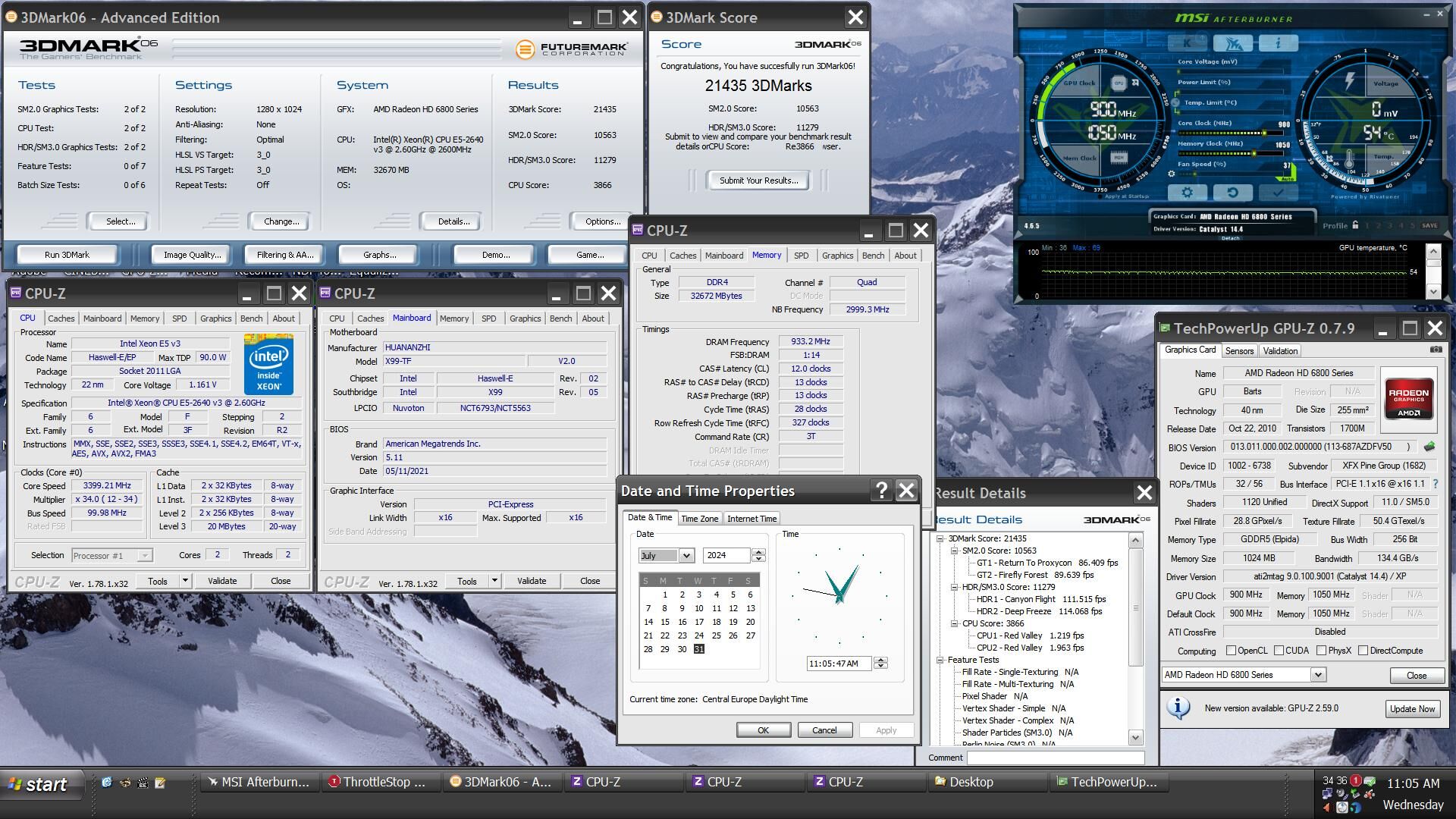Open the month dropdown showing July
Screen dimensions: 1456x819
(686, 556)
